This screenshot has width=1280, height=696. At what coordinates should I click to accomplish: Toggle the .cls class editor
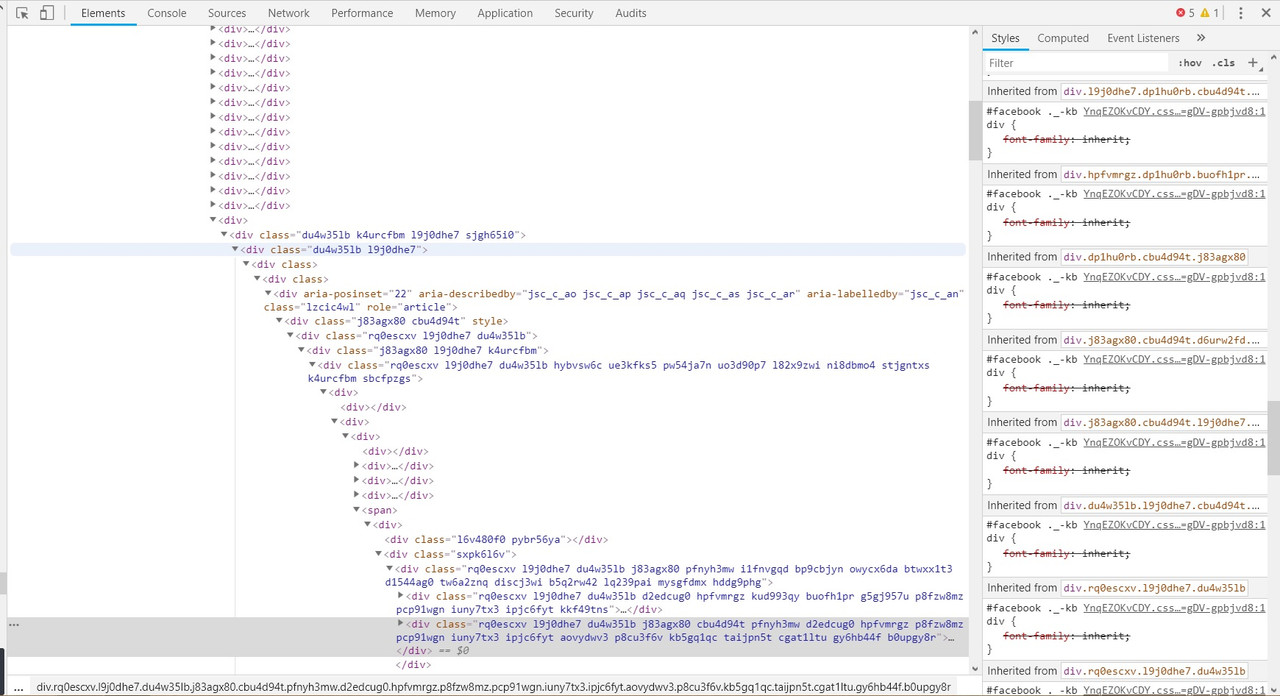tap(1224, 63)
